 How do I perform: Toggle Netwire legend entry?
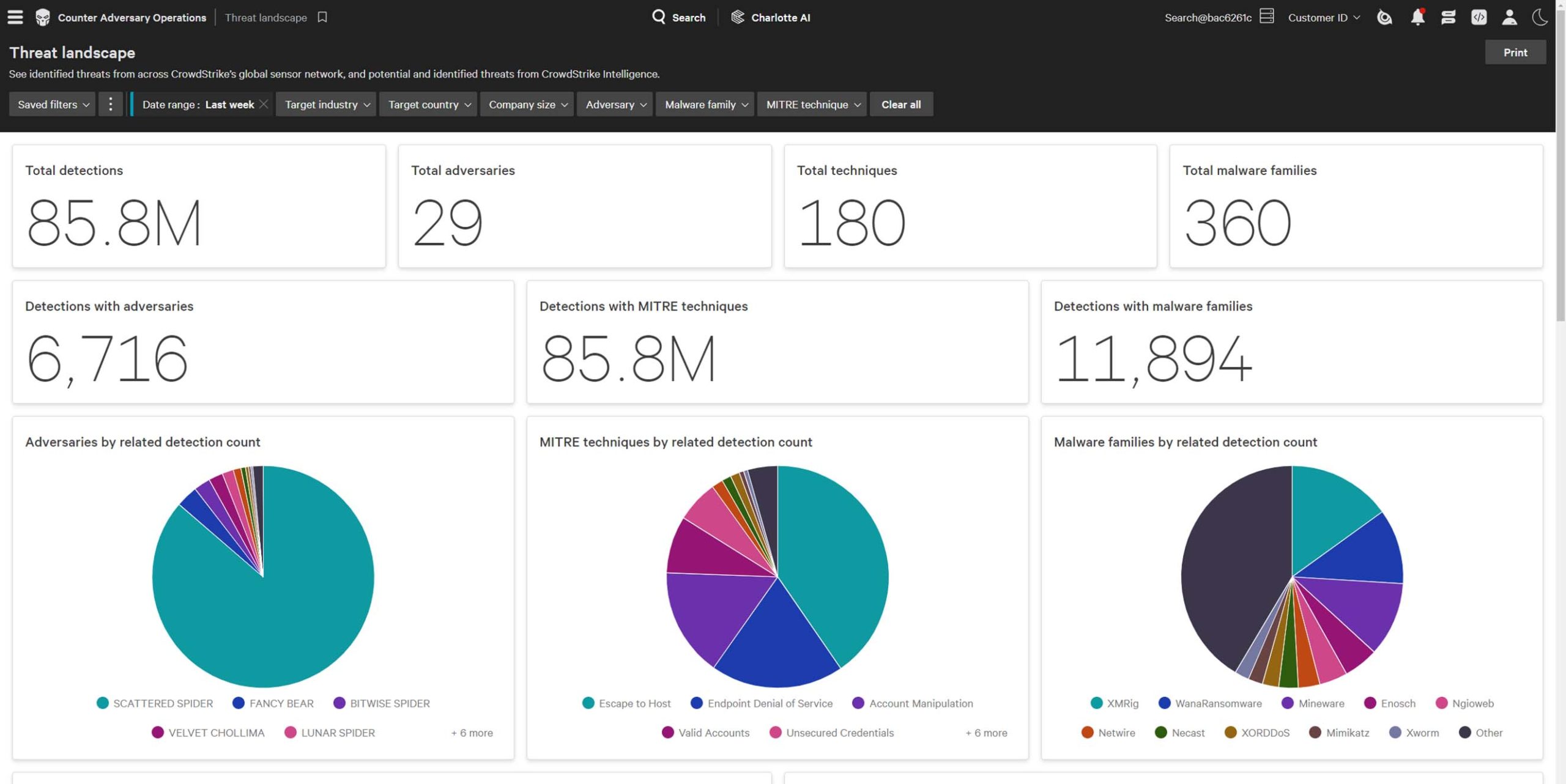point(1108,732)
